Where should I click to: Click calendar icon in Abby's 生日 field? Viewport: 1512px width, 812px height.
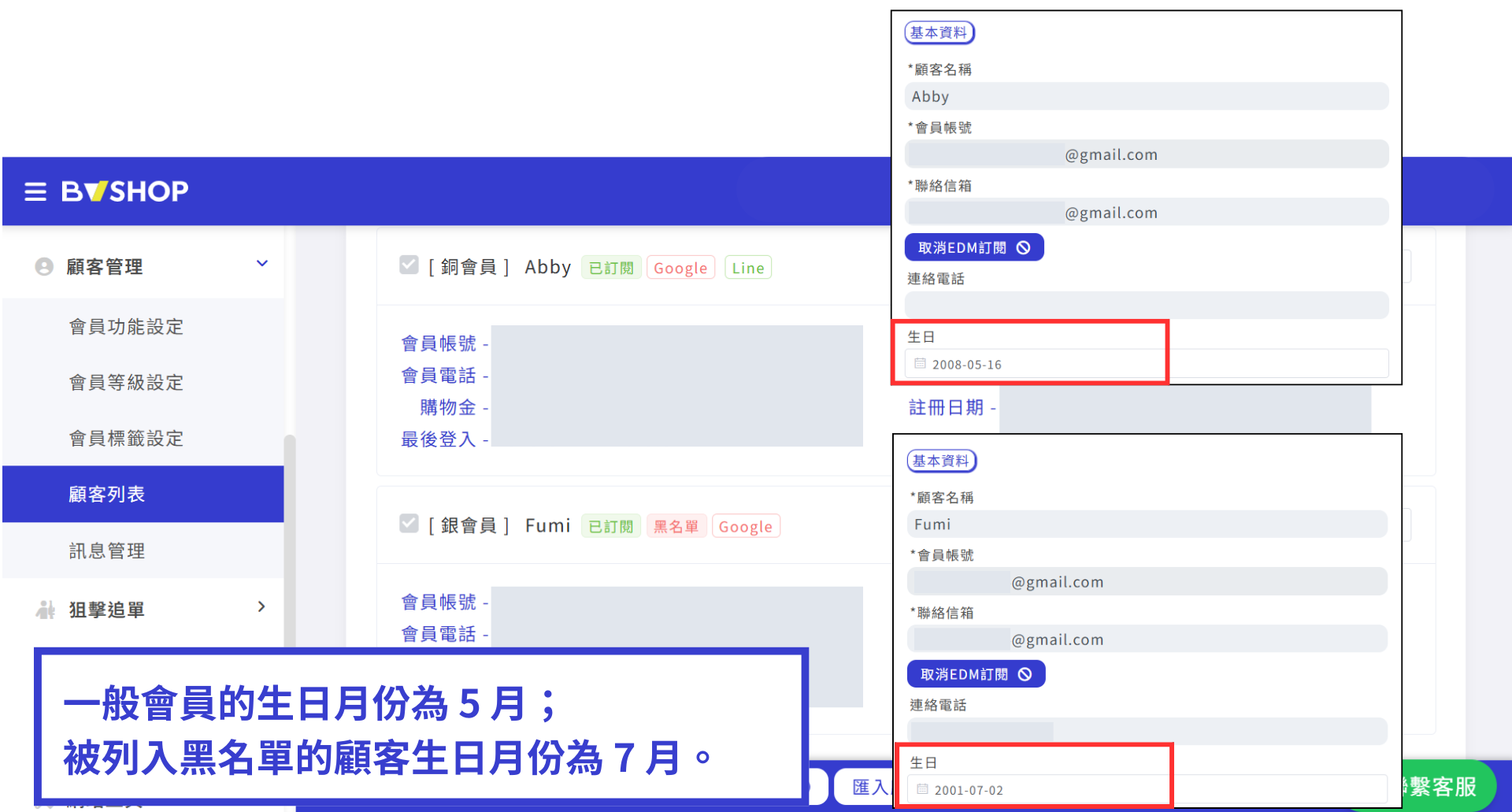(920, 364)
